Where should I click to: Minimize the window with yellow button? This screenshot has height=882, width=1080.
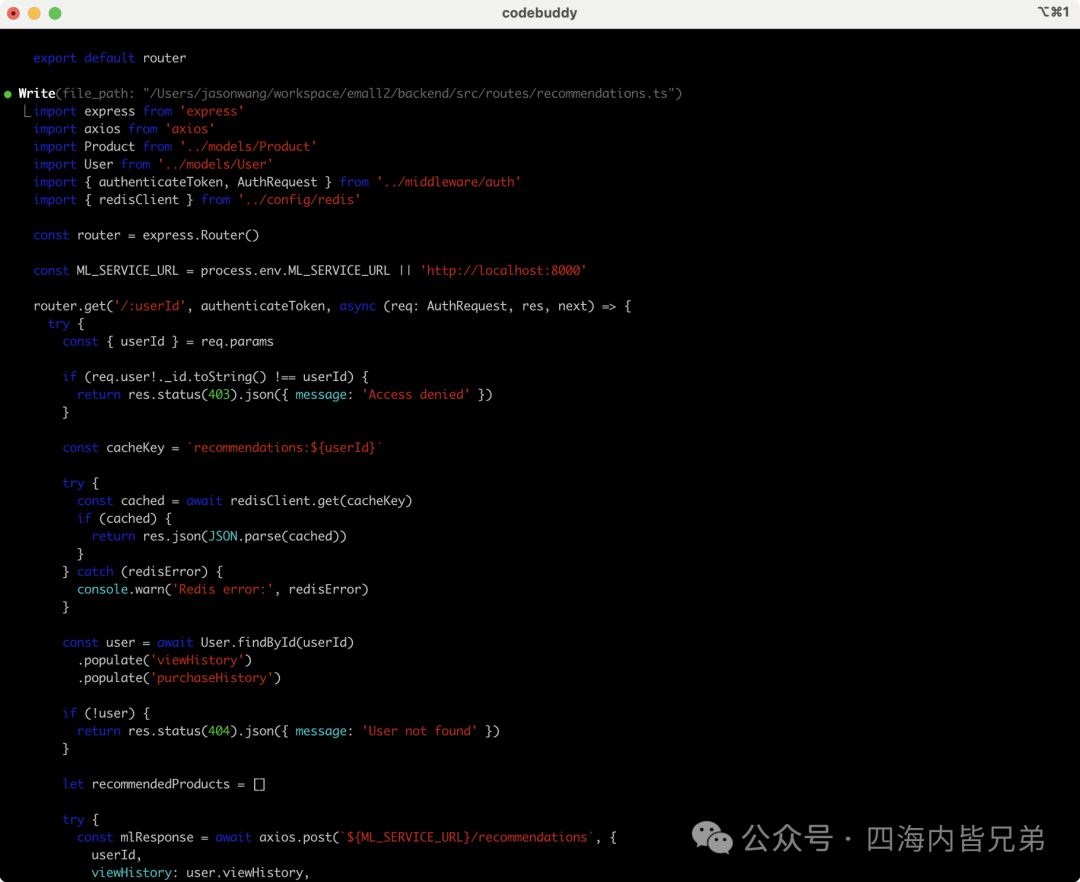[34, 13]
